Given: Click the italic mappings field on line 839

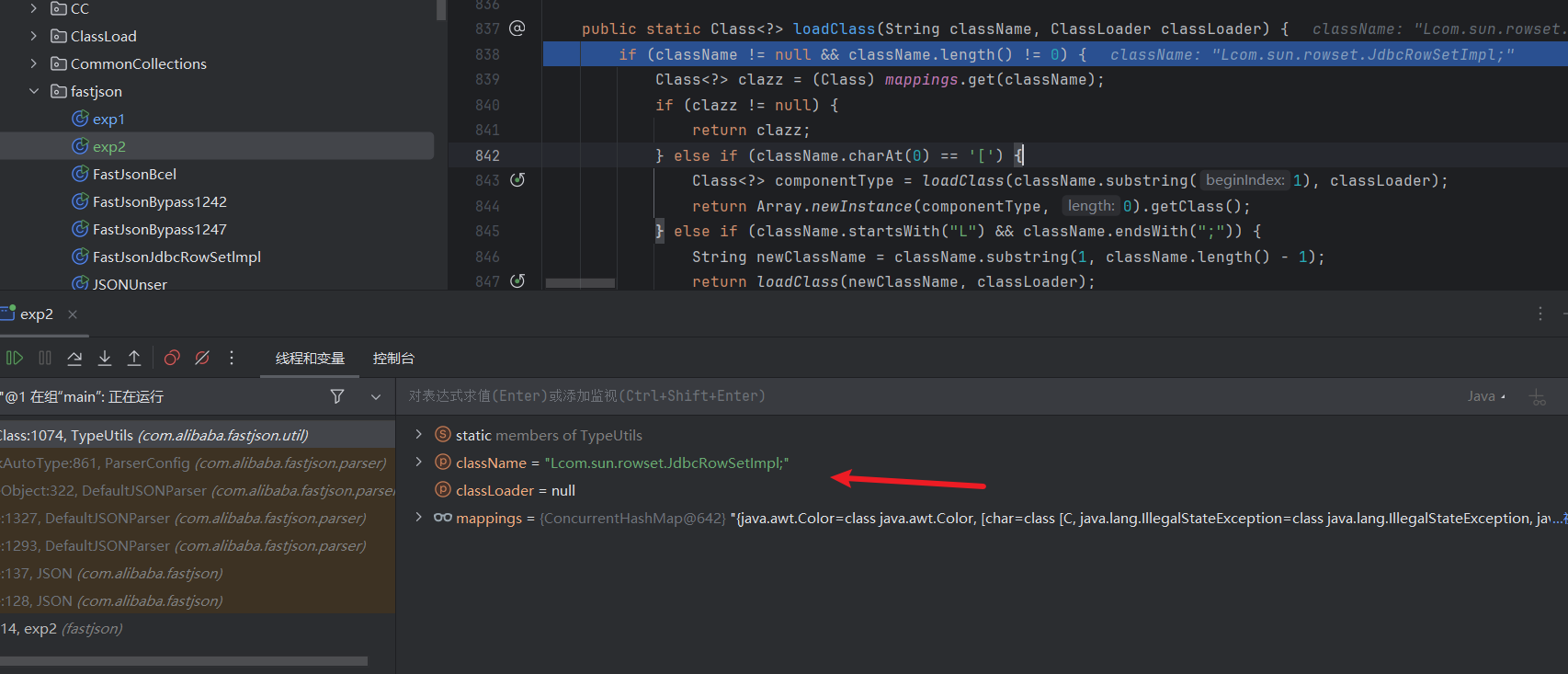Looking at the screenshot, I should coord(921,80).
